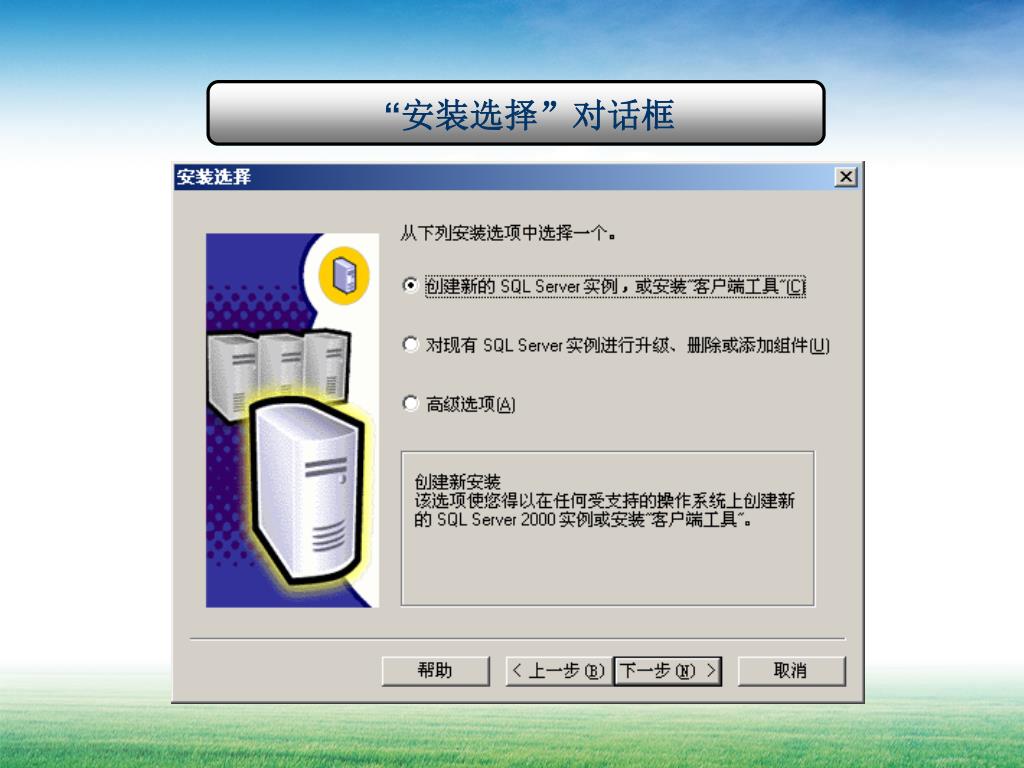Image resolution: width=1024 pixels, height=768 pixels.
Task: Go back with 上一步(B) button
Action: [559, 671]
